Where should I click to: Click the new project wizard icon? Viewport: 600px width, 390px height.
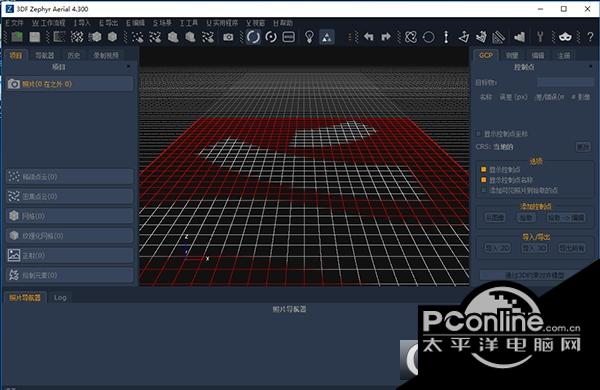59,37
